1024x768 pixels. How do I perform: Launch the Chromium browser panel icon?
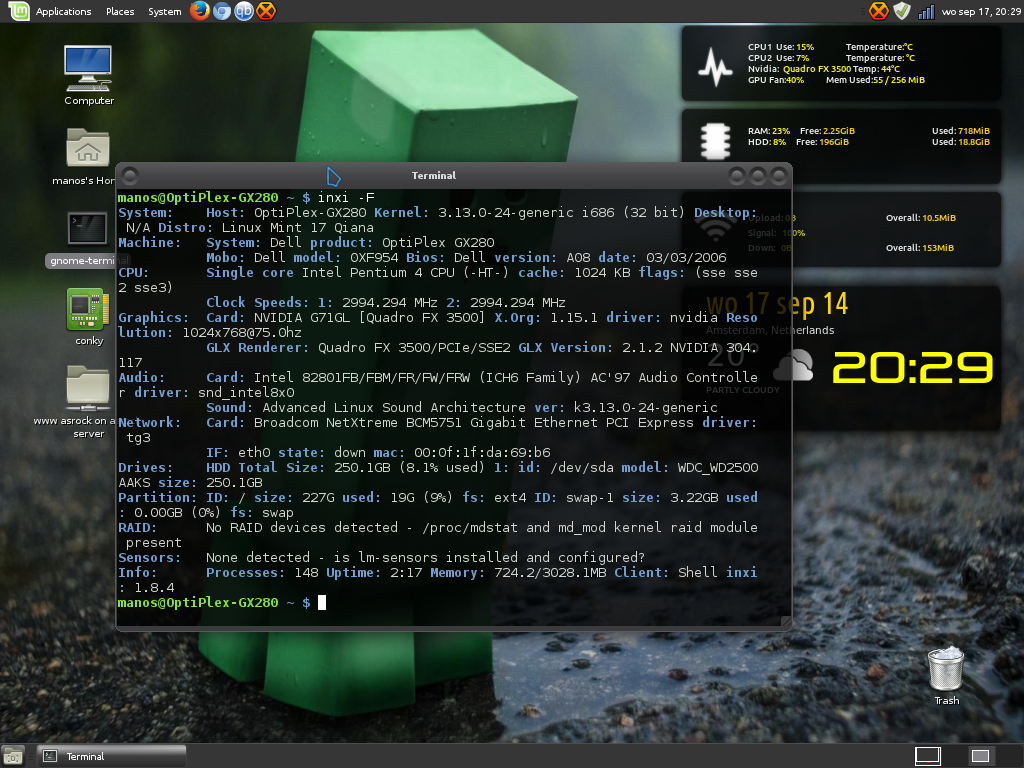pos(222,11)
